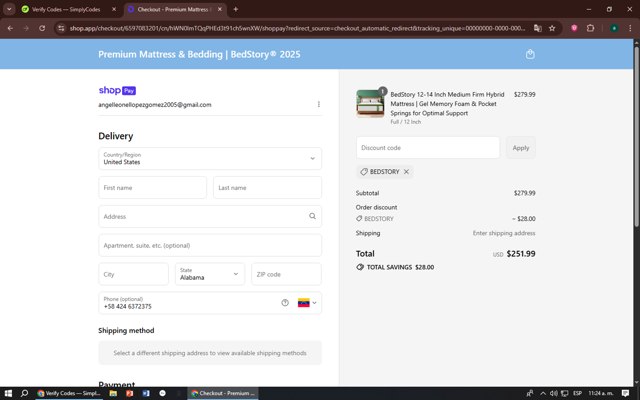Click the browser forward arrow
Screen dimensions: 640x400
(26, 28)
